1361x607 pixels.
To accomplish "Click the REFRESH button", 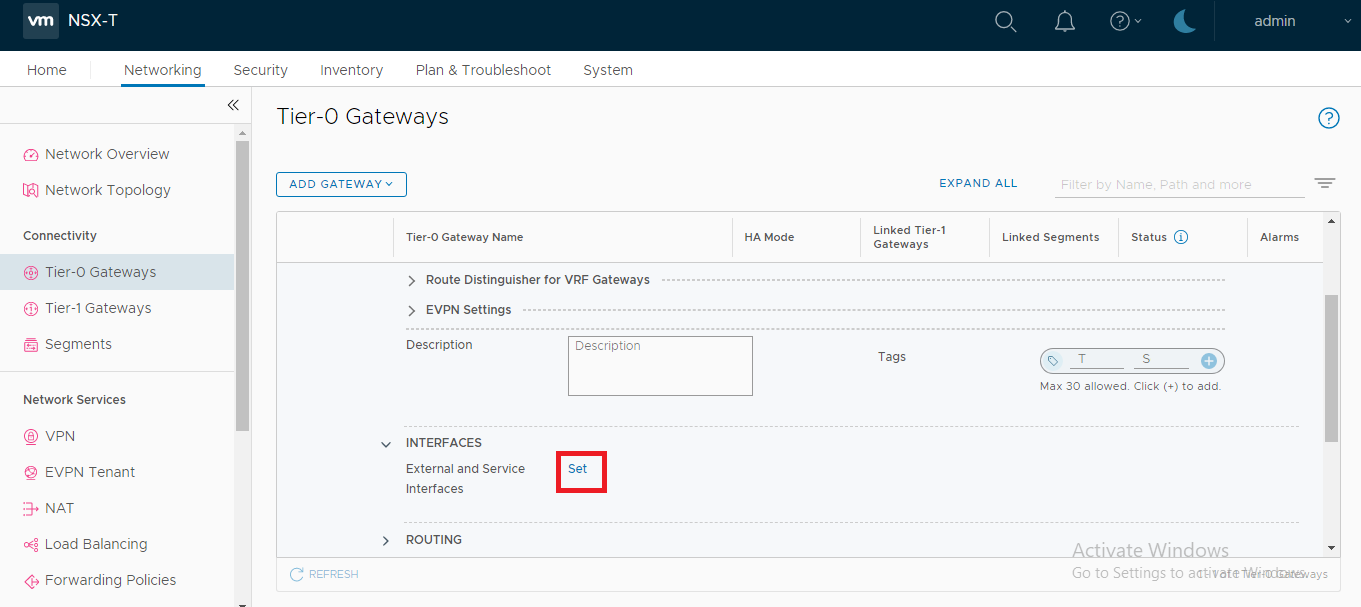I will click(x=324, y=574).
